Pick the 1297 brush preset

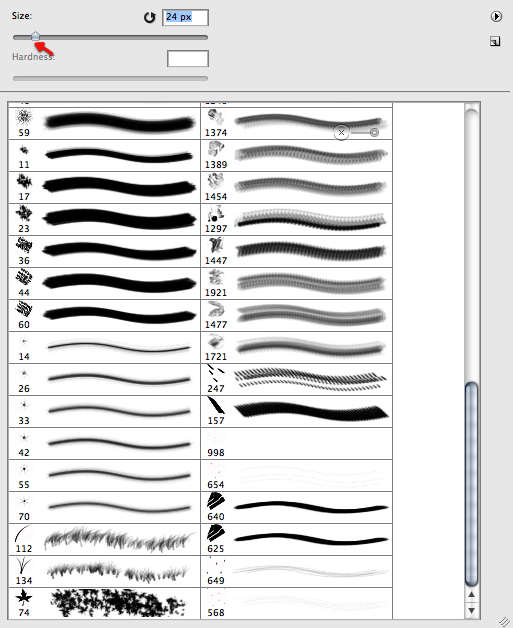pyautogui.click(x=296, y=219)
